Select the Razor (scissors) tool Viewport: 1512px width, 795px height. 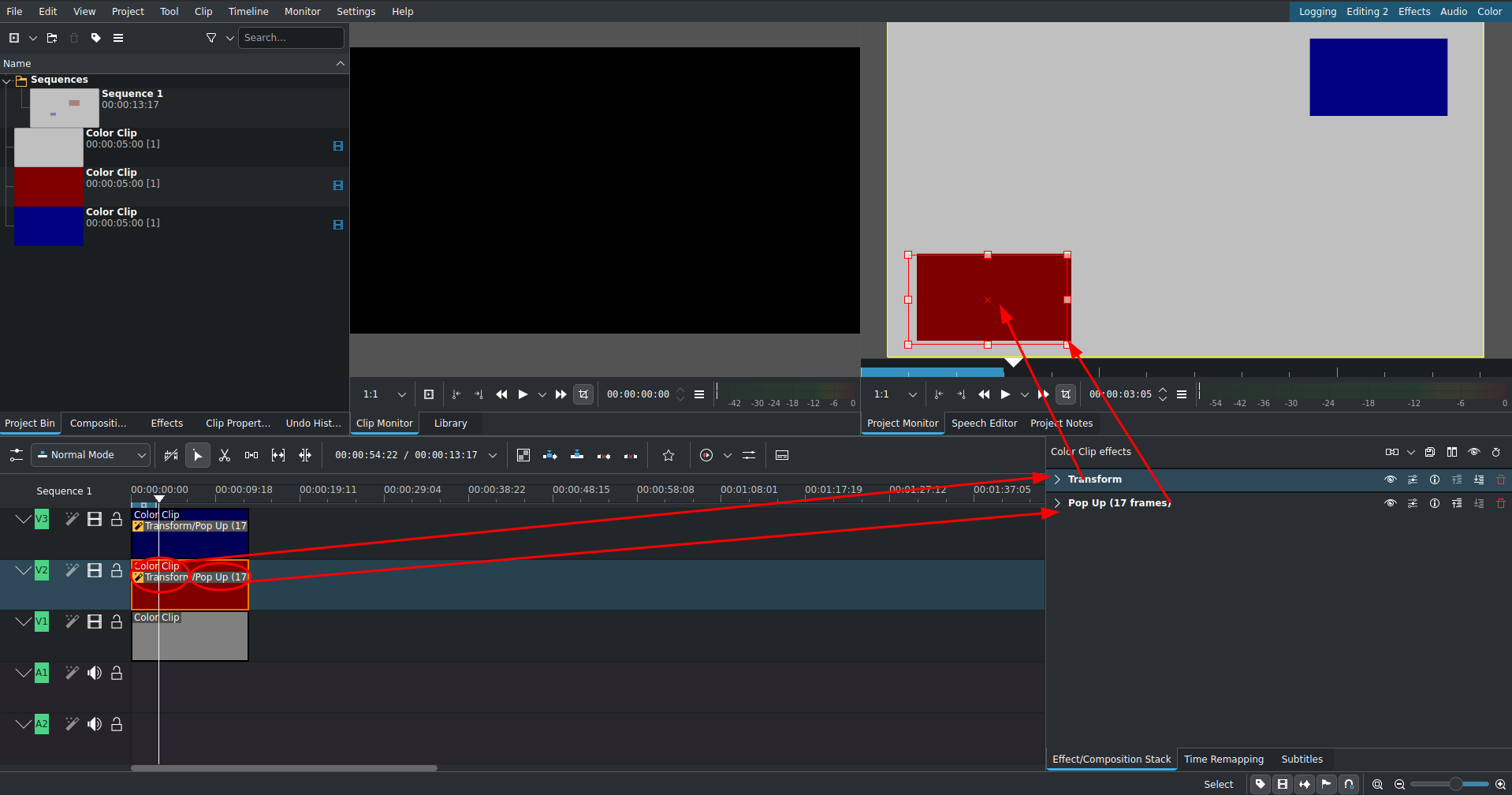225,455
